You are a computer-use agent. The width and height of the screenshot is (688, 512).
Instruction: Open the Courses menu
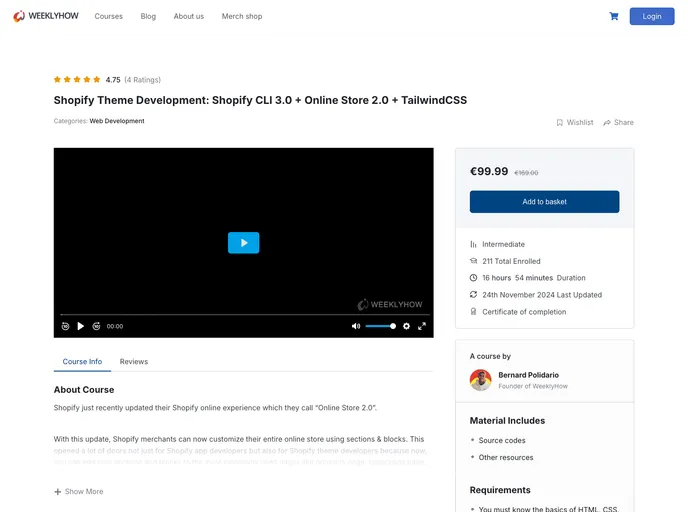pos(108,16)
